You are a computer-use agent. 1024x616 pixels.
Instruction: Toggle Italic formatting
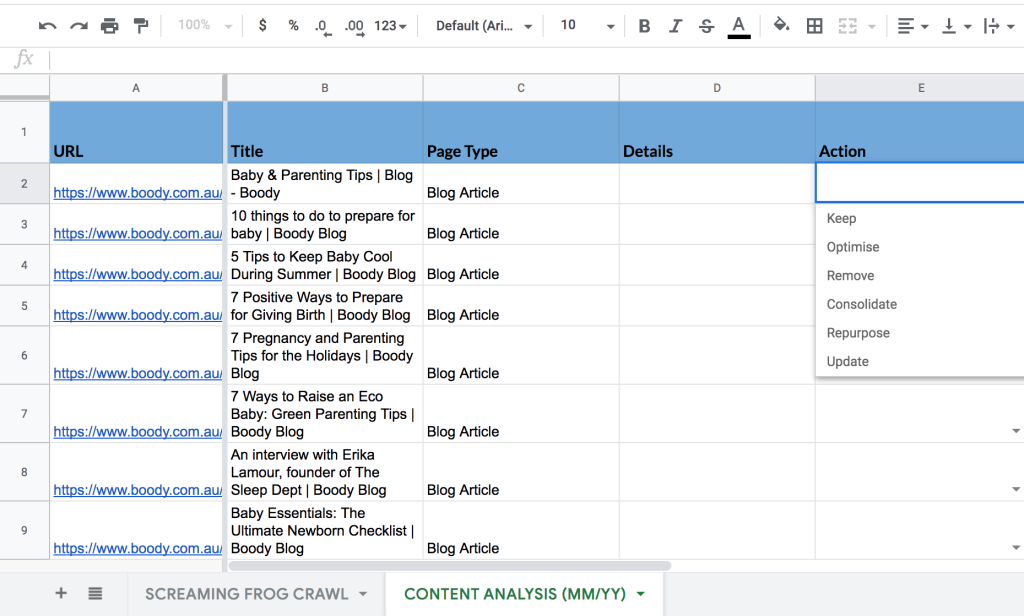pos(675,26)
